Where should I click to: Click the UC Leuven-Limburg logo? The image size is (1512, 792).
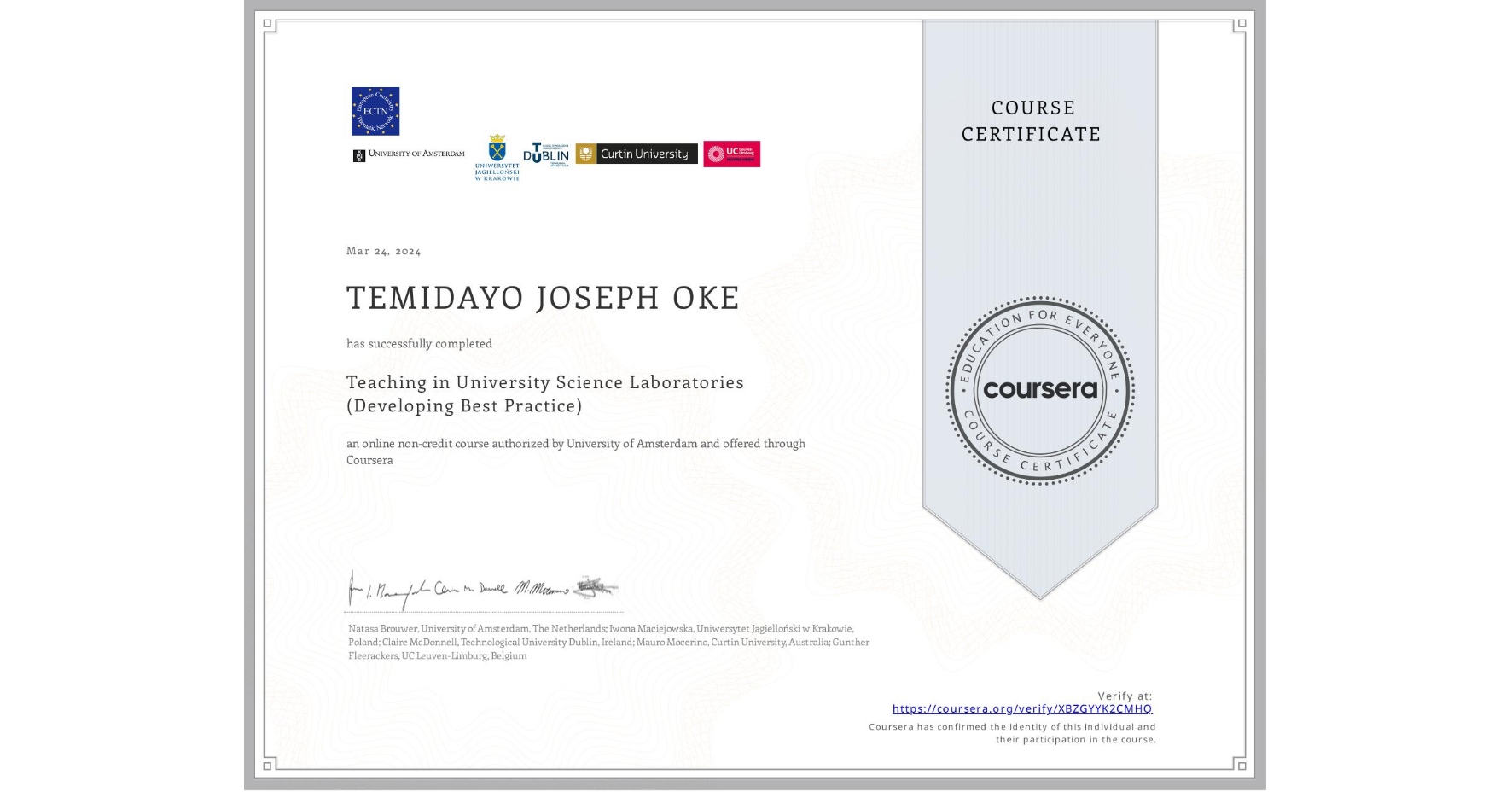pyautogui.click(x=731, y=154)
